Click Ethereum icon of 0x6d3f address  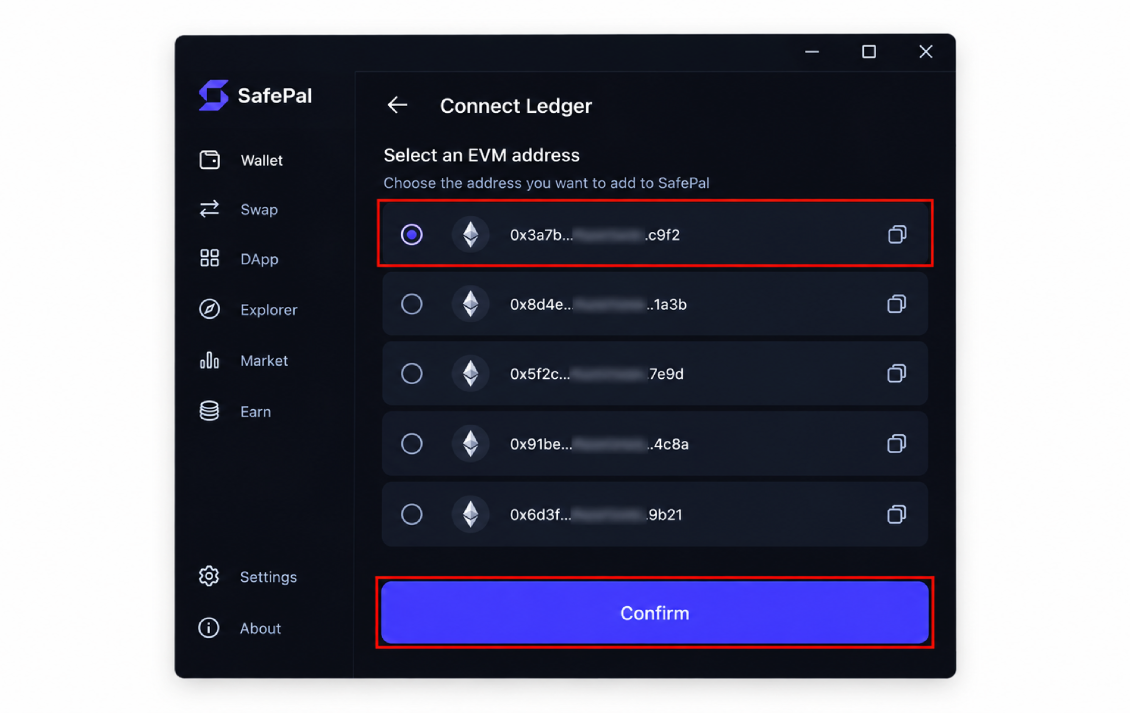(x=471, y=514)
